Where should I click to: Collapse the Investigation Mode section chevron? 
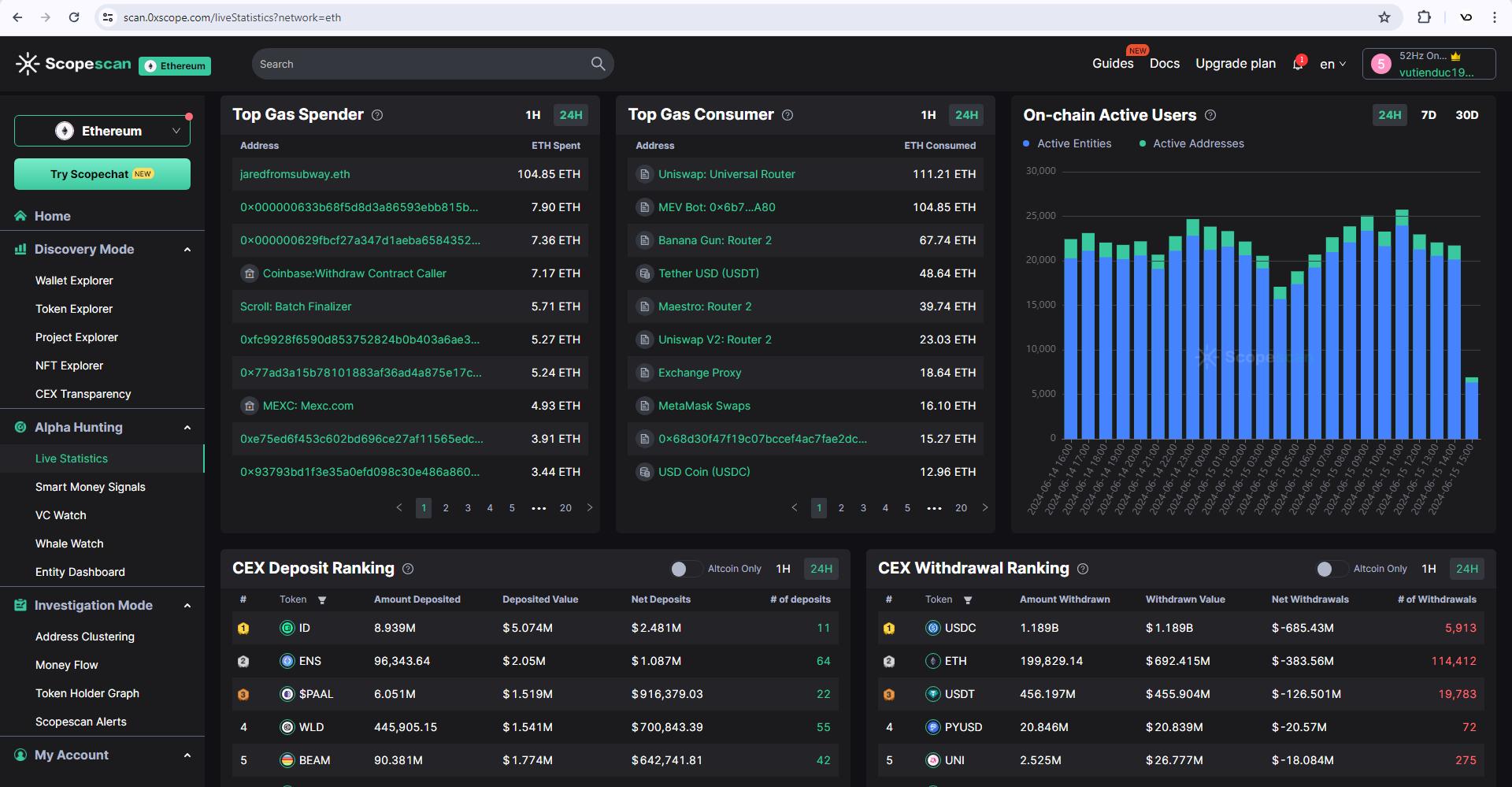click(x=187, y=606)
